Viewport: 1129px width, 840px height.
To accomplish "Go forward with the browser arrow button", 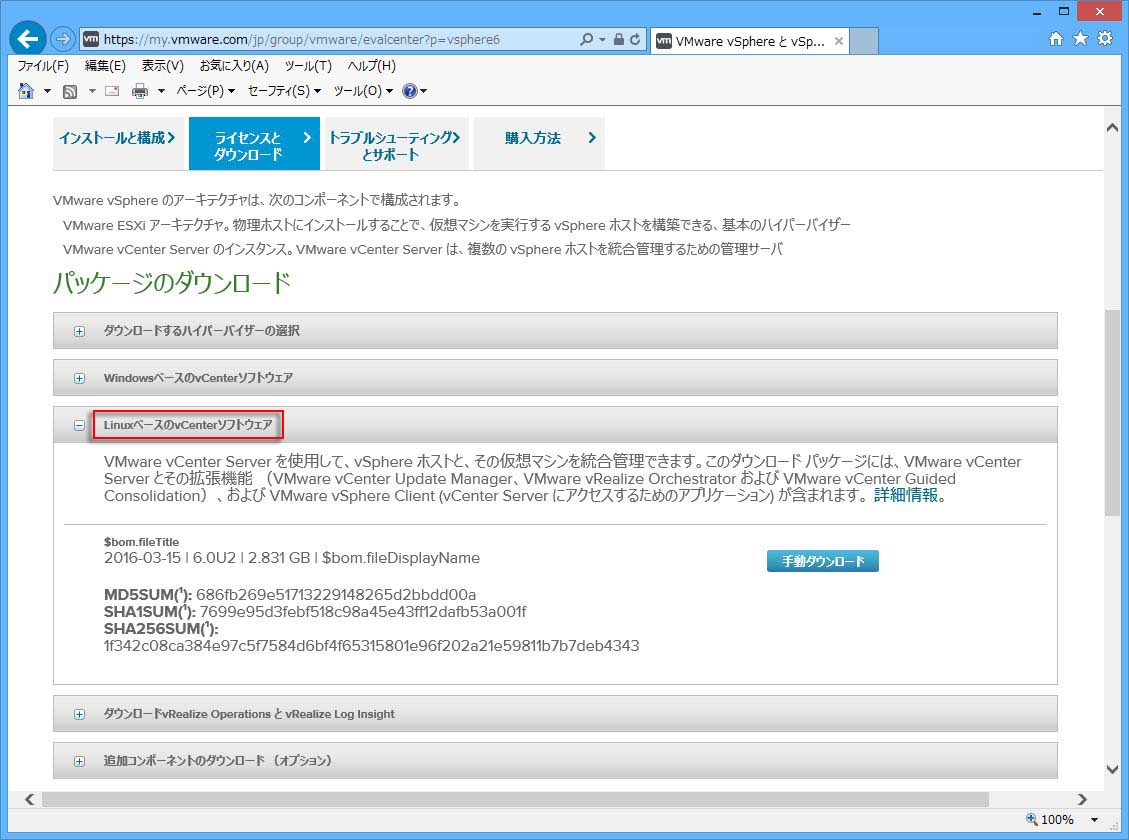I will pyautogui.click(x=63, y=39).
